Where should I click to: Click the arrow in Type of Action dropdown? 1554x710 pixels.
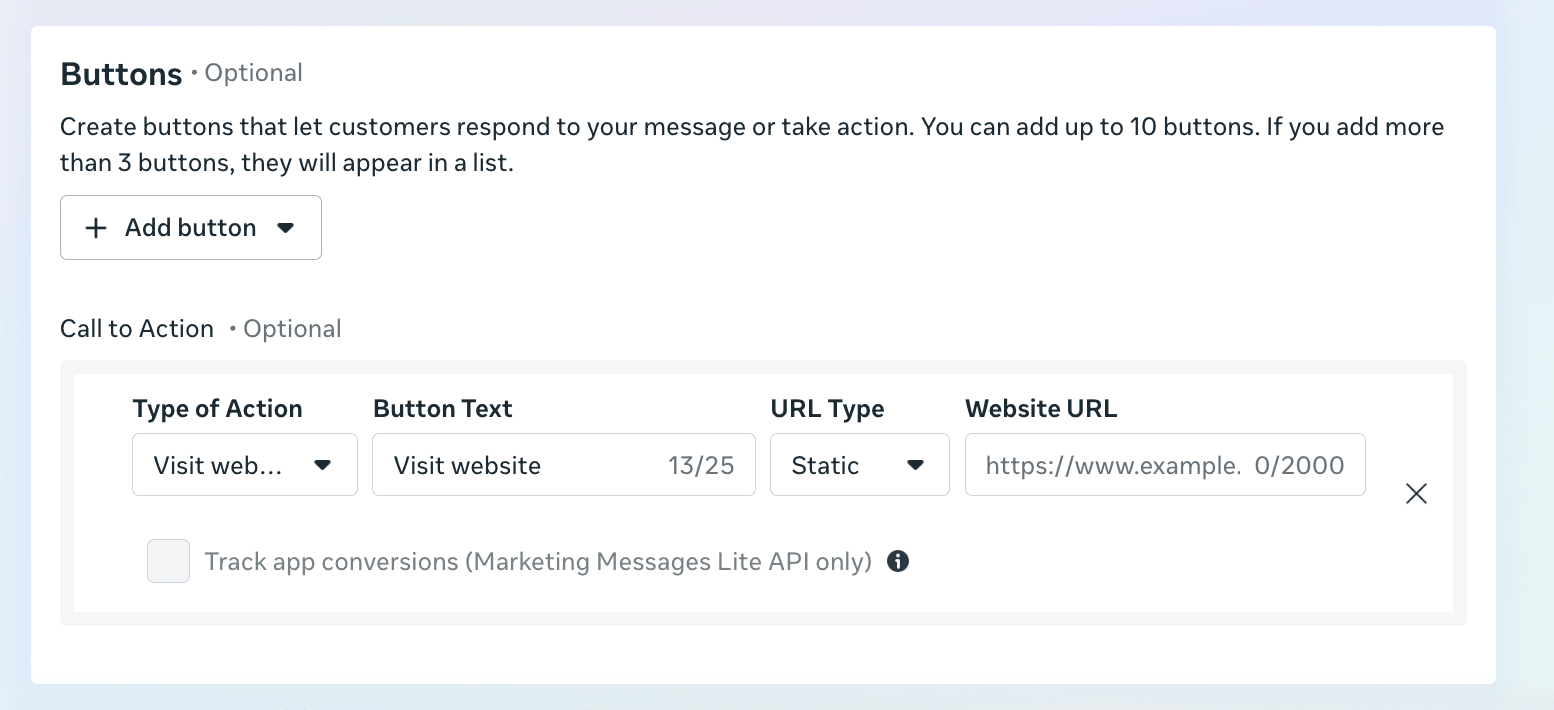pos(322,465)
